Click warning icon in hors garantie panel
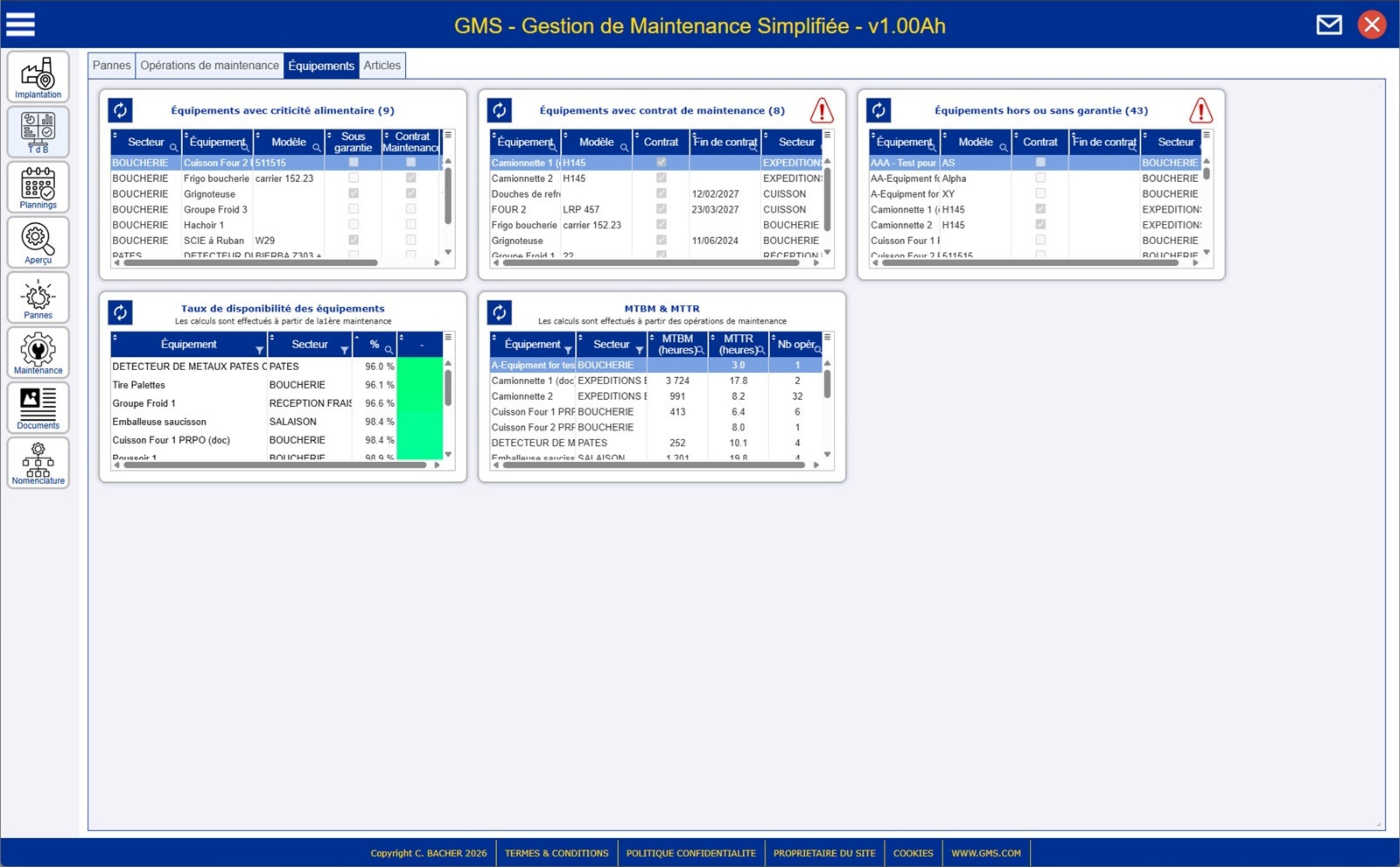The image size is (1400, 867). tap(1200, 110)
